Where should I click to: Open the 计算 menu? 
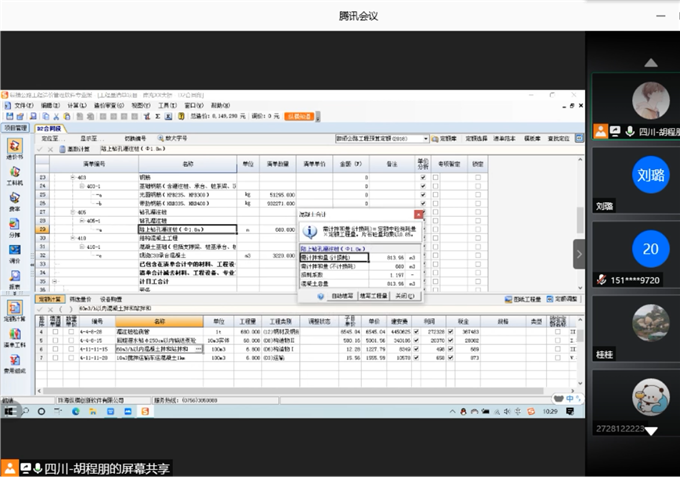pos(77,105)
